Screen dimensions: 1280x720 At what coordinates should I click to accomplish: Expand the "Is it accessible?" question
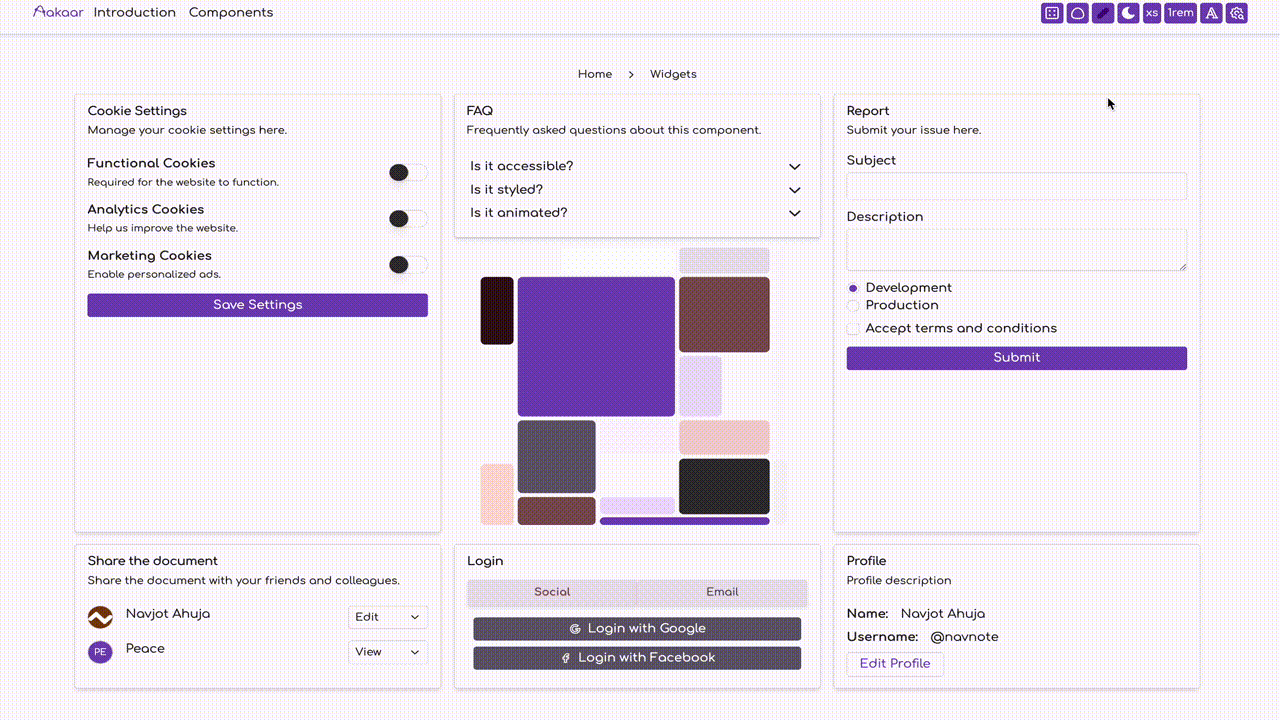[636, 166]
